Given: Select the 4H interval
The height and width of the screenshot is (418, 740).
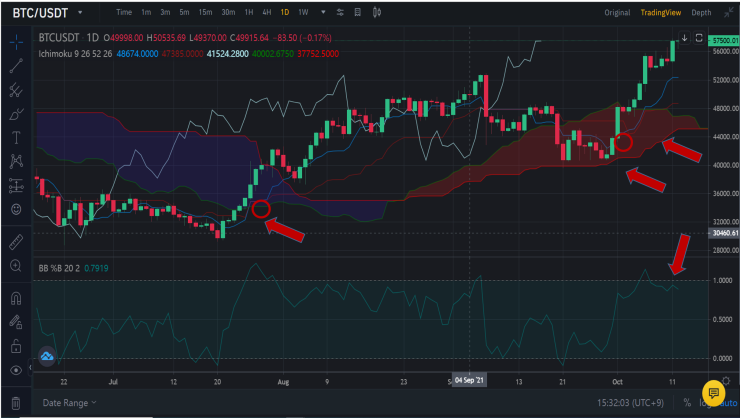Looking at the screenshot, I should (267, 12).
